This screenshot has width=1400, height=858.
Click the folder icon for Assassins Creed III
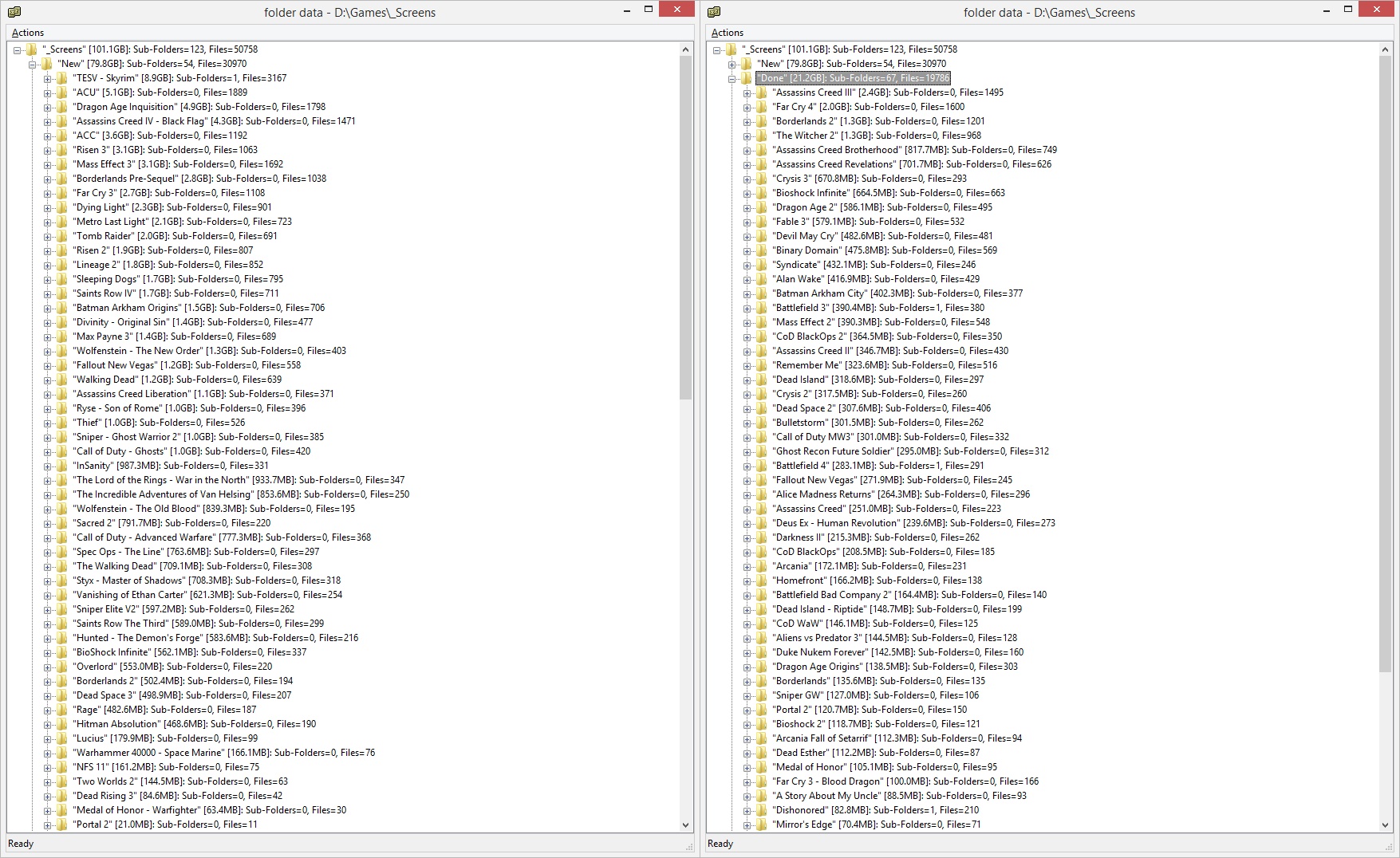(x=761, y=92)
